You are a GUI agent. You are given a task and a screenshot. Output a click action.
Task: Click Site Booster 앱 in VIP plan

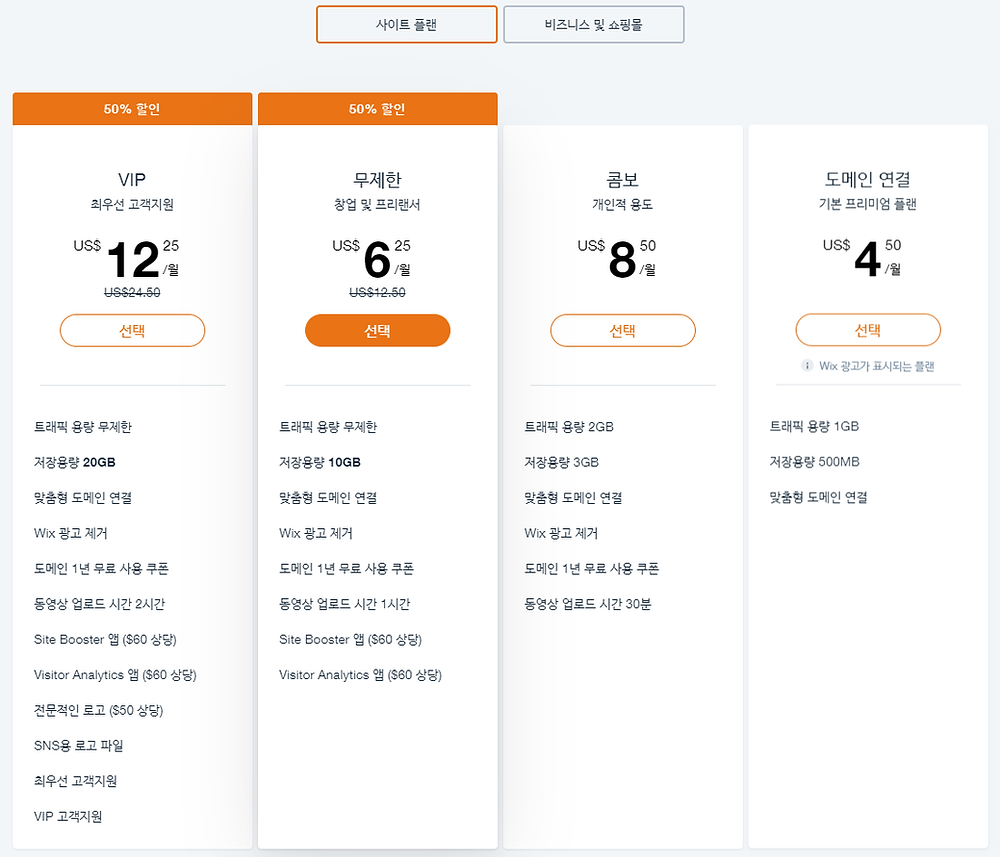[x=105, y=640]
